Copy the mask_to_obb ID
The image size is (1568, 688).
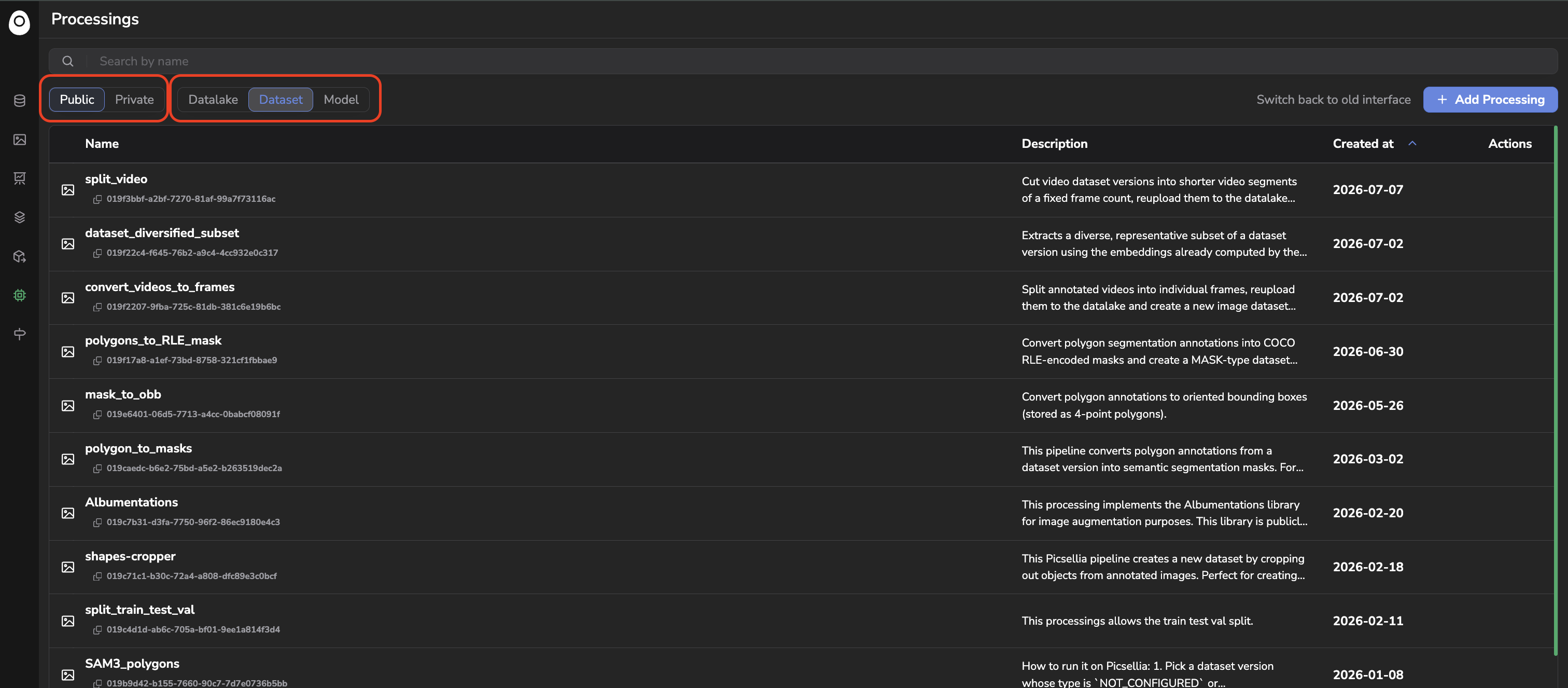(97, 414)
